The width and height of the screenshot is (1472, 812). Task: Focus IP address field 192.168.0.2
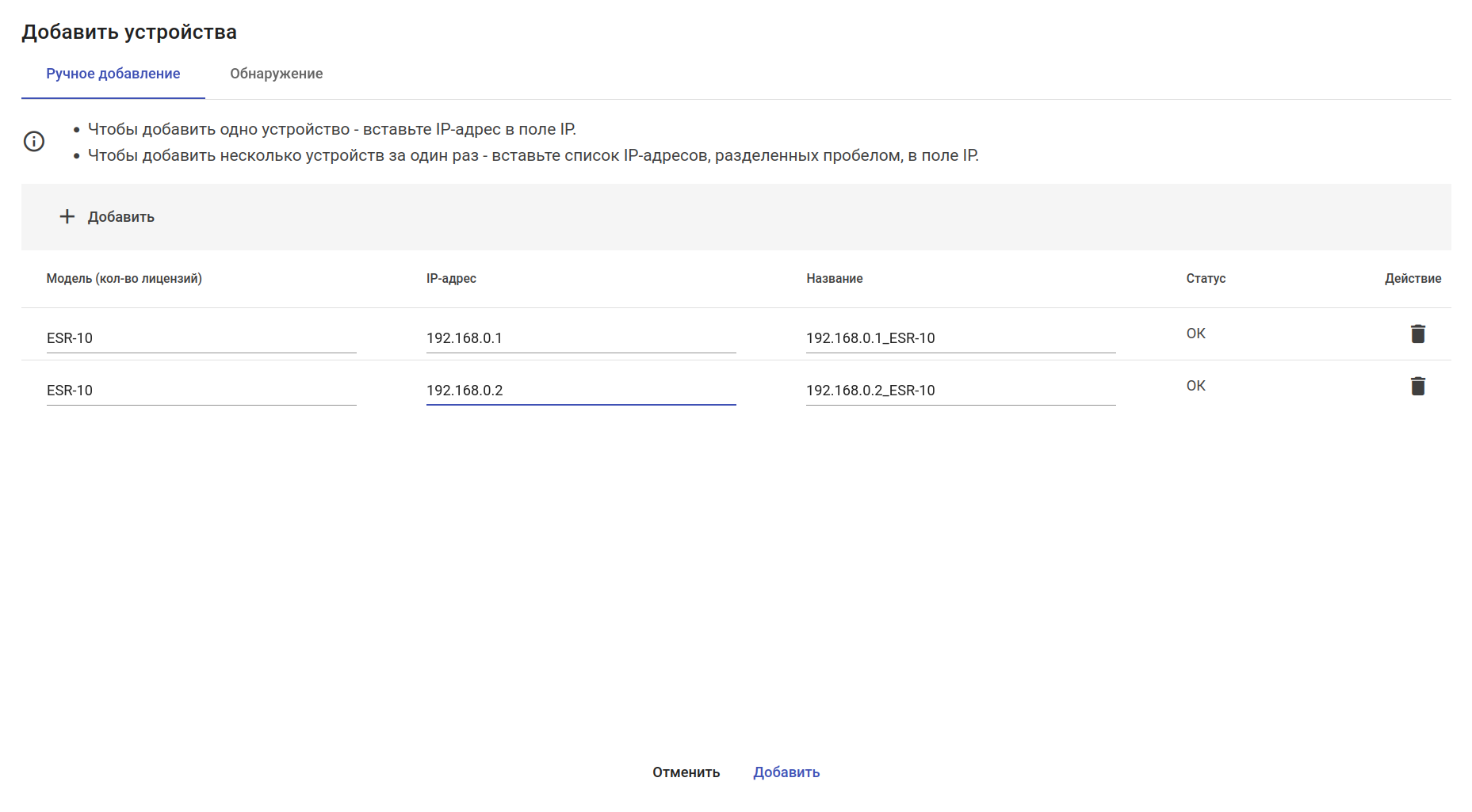coord(580,391)
